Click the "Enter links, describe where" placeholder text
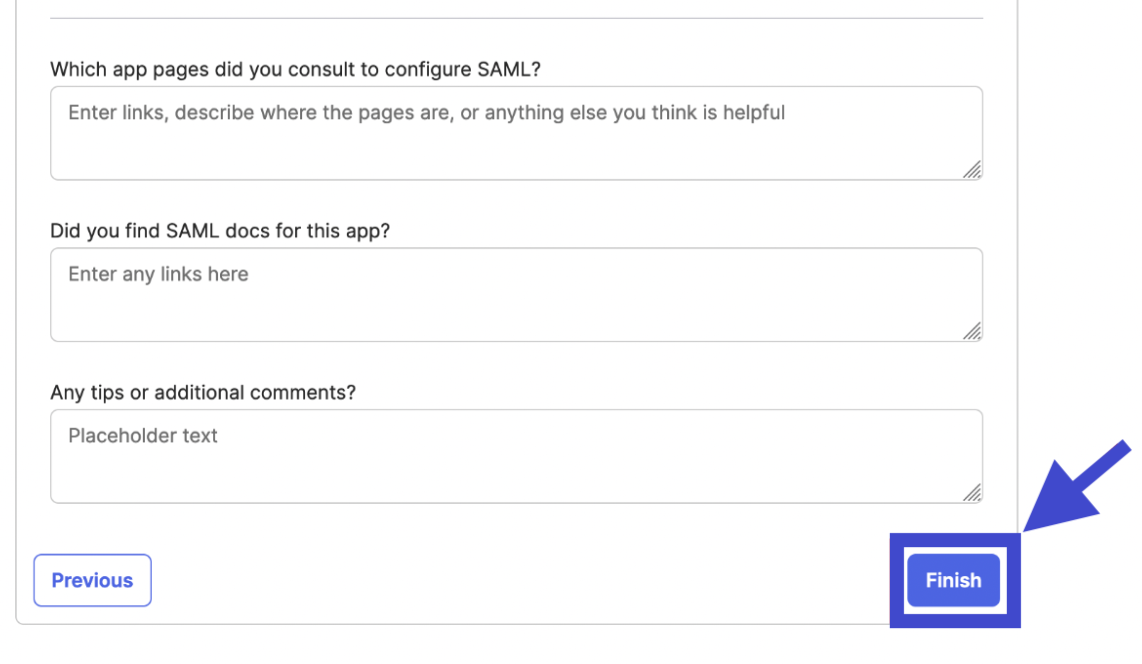1142x664 pixels. point(426,113)
